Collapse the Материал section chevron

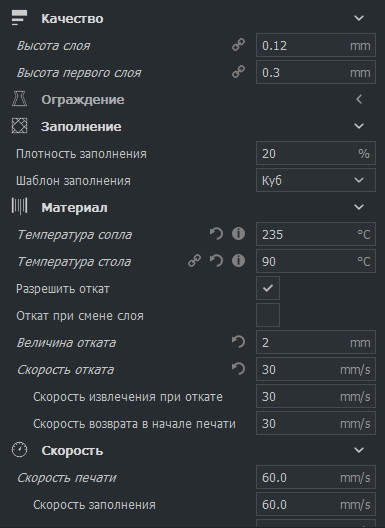pos(359,207)
